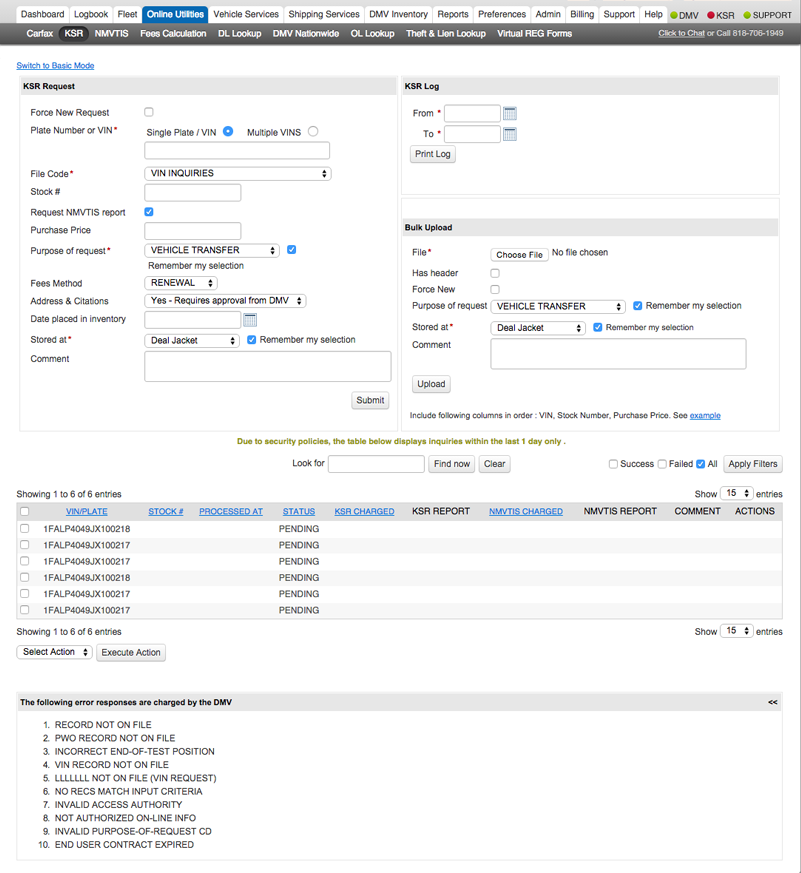Collapse the DMV error responses panel
801x873 pixels.
point(772,703)
